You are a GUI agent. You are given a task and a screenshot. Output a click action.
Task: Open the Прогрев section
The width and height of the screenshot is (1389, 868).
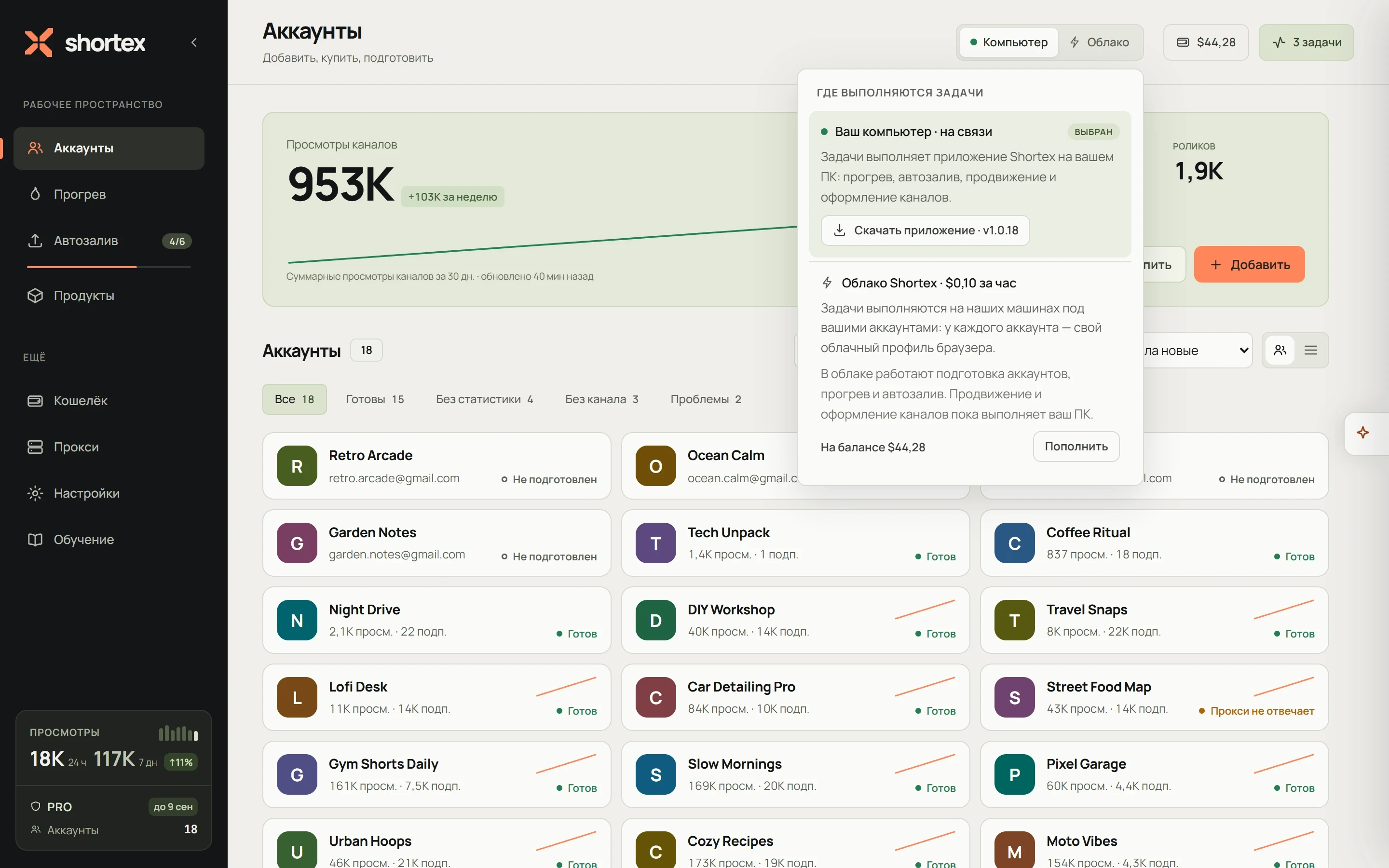click(x=109, y=194)
